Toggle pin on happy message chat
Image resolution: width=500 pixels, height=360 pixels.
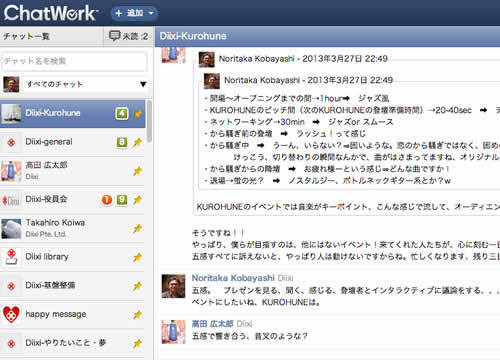pyautogui.click(x=138, y=315)
